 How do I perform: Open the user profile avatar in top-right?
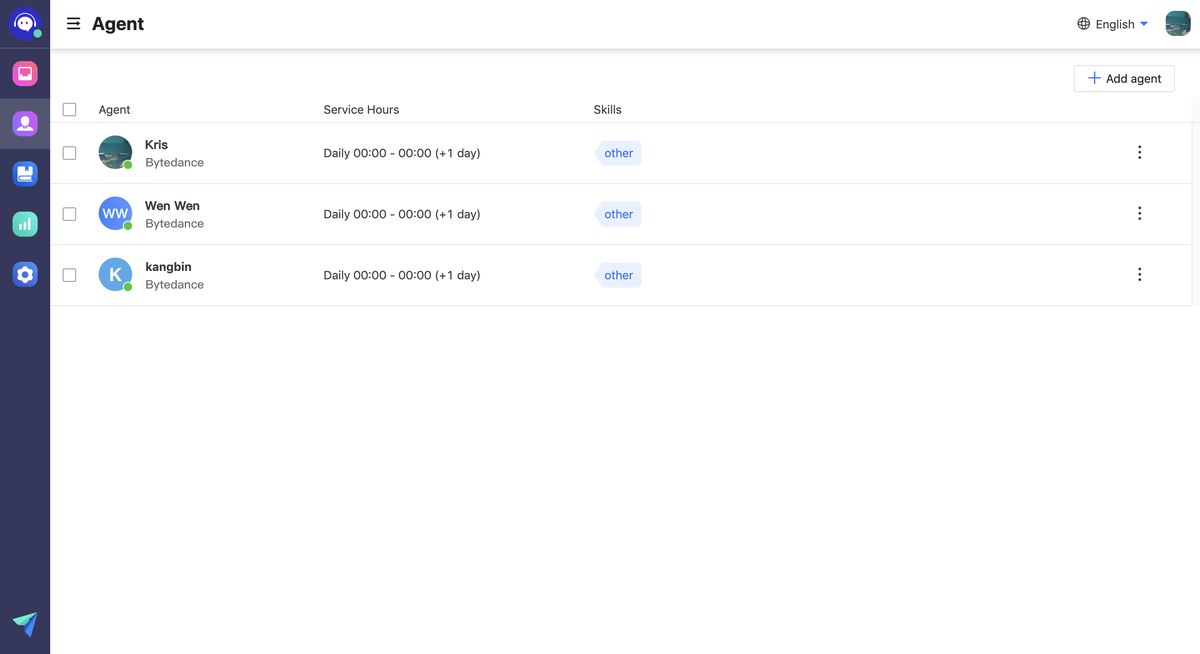point(1177,24)
